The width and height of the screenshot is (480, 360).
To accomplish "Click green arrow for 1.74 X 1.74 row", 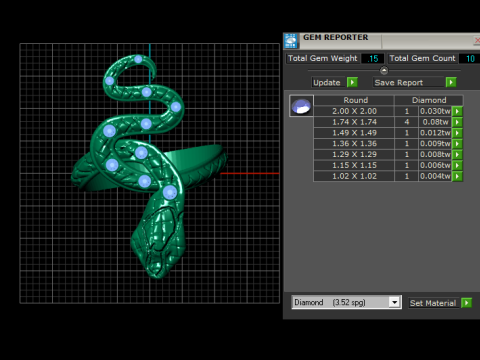I will pyautogui.click(x=457, y=122).
